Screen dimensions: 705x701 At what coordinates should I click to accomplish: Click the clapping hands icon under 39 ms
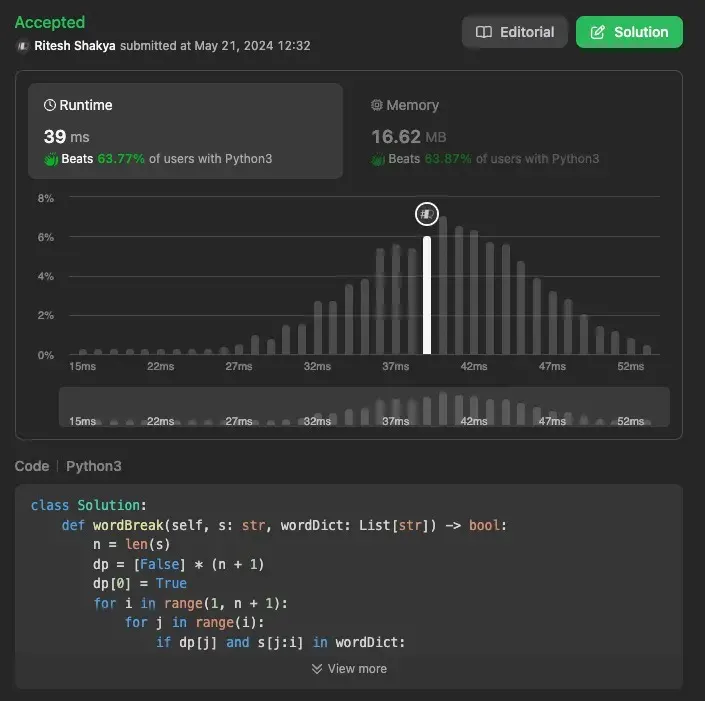[x=51, y=159]
